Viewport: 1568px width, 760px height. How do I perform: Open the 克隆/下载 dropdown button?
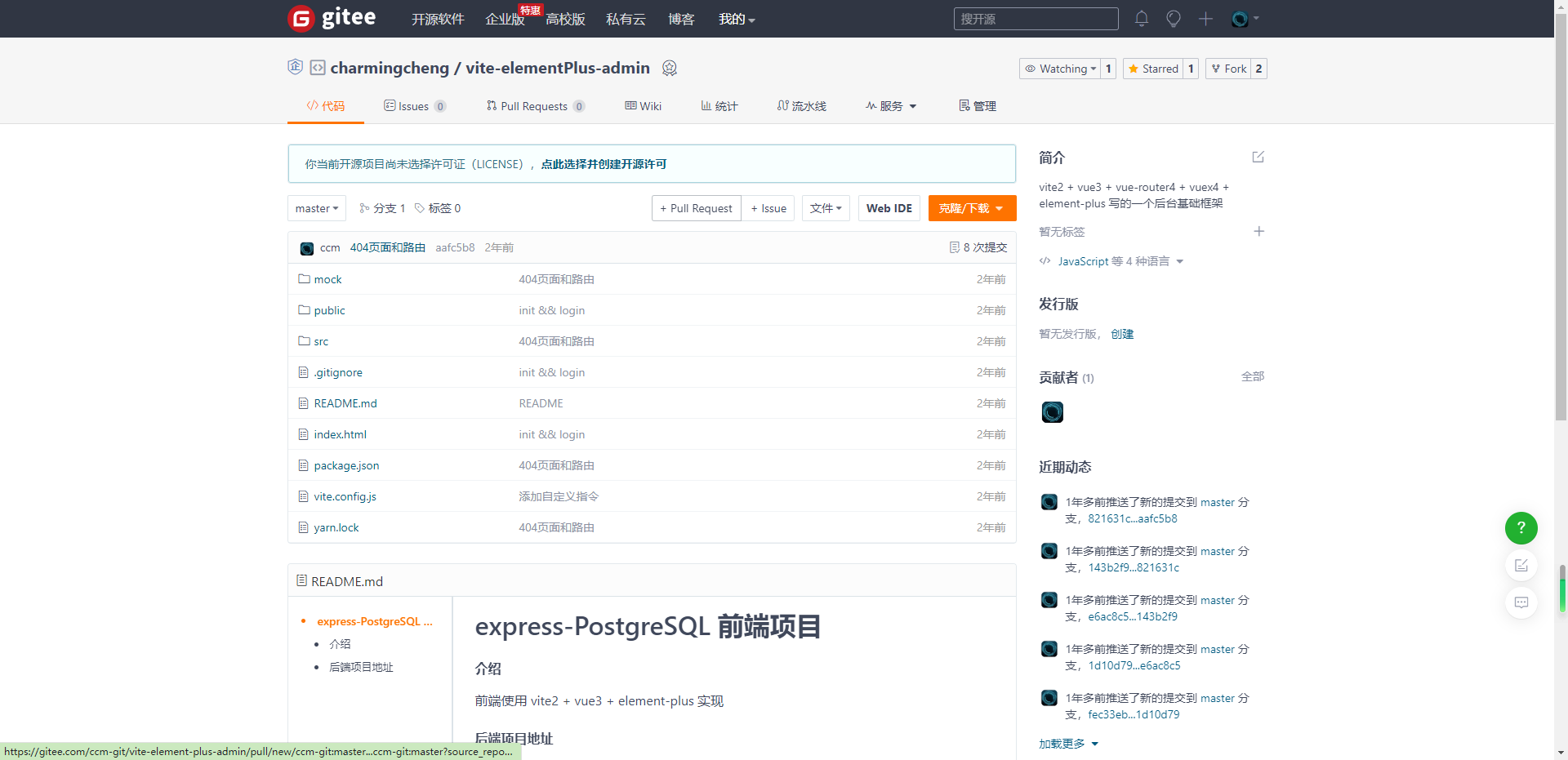click(972, 208)
